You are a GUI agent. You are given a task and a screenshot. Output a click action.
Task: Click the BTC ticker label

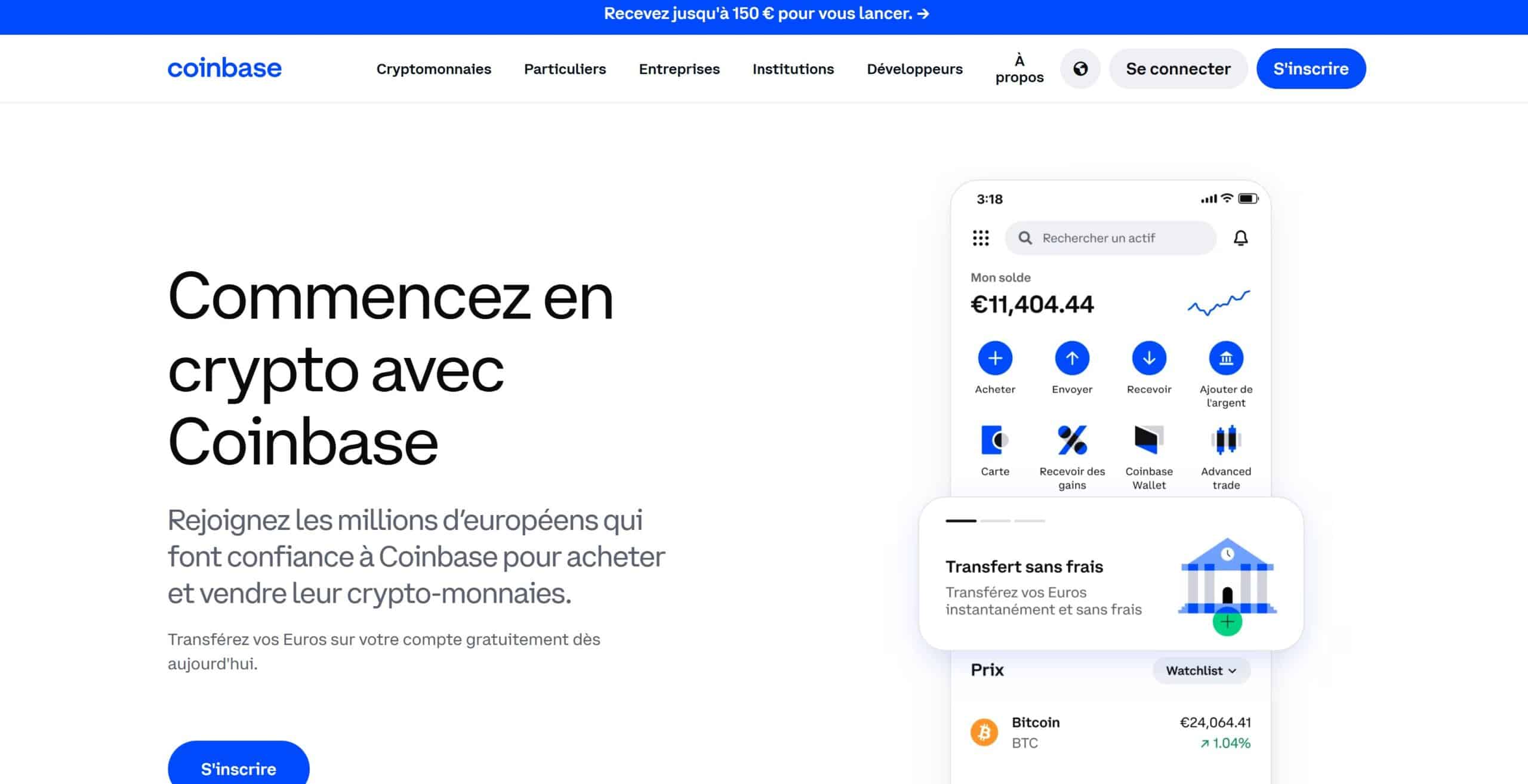click(x=1025, y=743)
